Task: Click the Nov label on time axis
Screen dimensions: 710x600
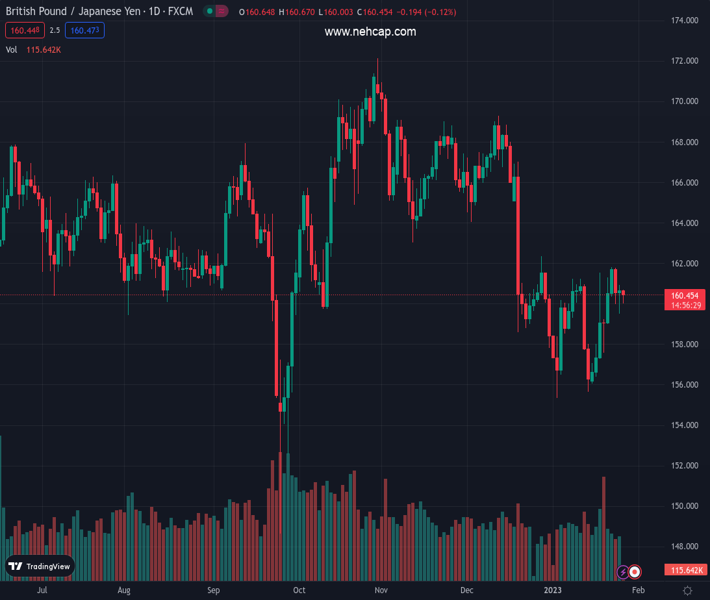Action: (x=380, y=591)
